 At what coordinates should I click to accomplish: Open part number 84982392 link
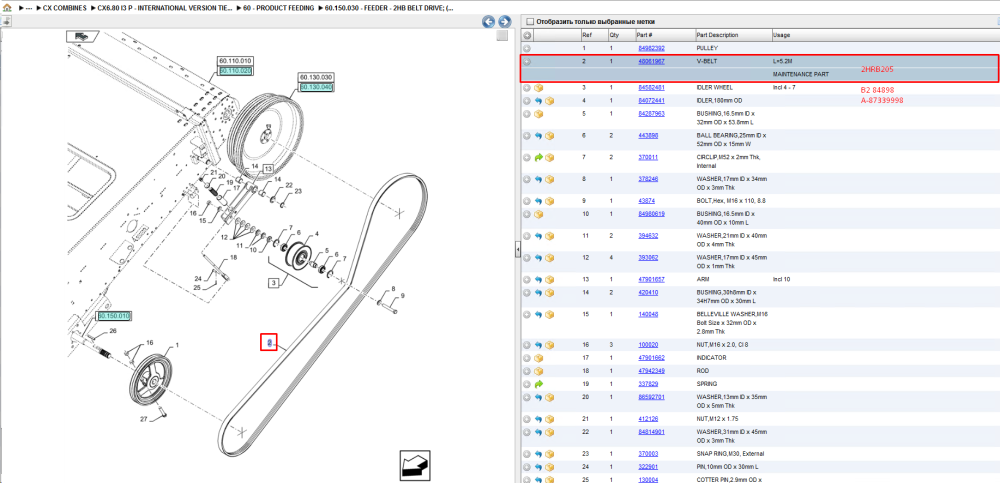651,48
